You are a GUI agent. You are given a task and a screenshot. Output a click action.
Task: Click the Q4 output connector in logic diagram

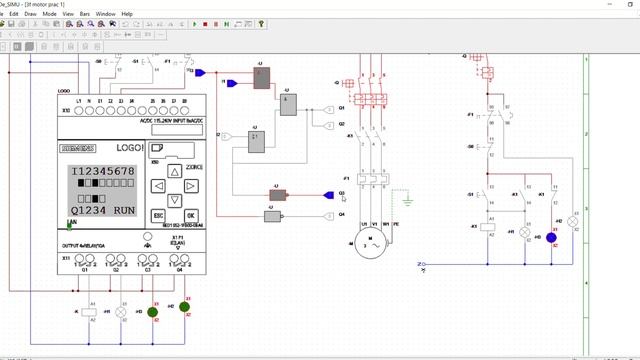coord(329,216)
